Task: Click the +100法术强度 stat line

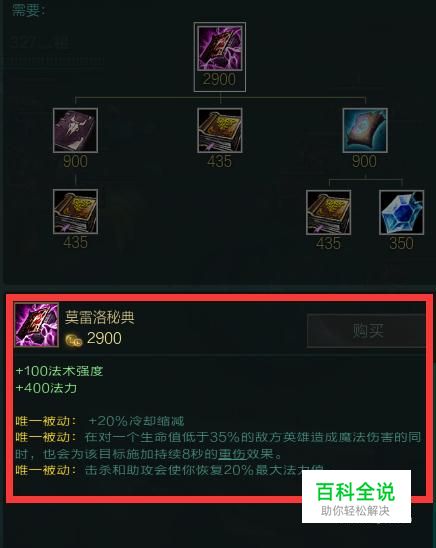Action: pyautogui.click(x=59, y=371)
